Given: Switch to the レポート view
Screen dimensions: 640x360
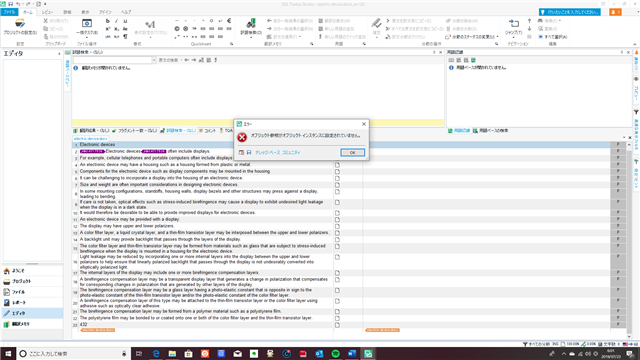Looking at the screenshot, I should click(32, 302).
